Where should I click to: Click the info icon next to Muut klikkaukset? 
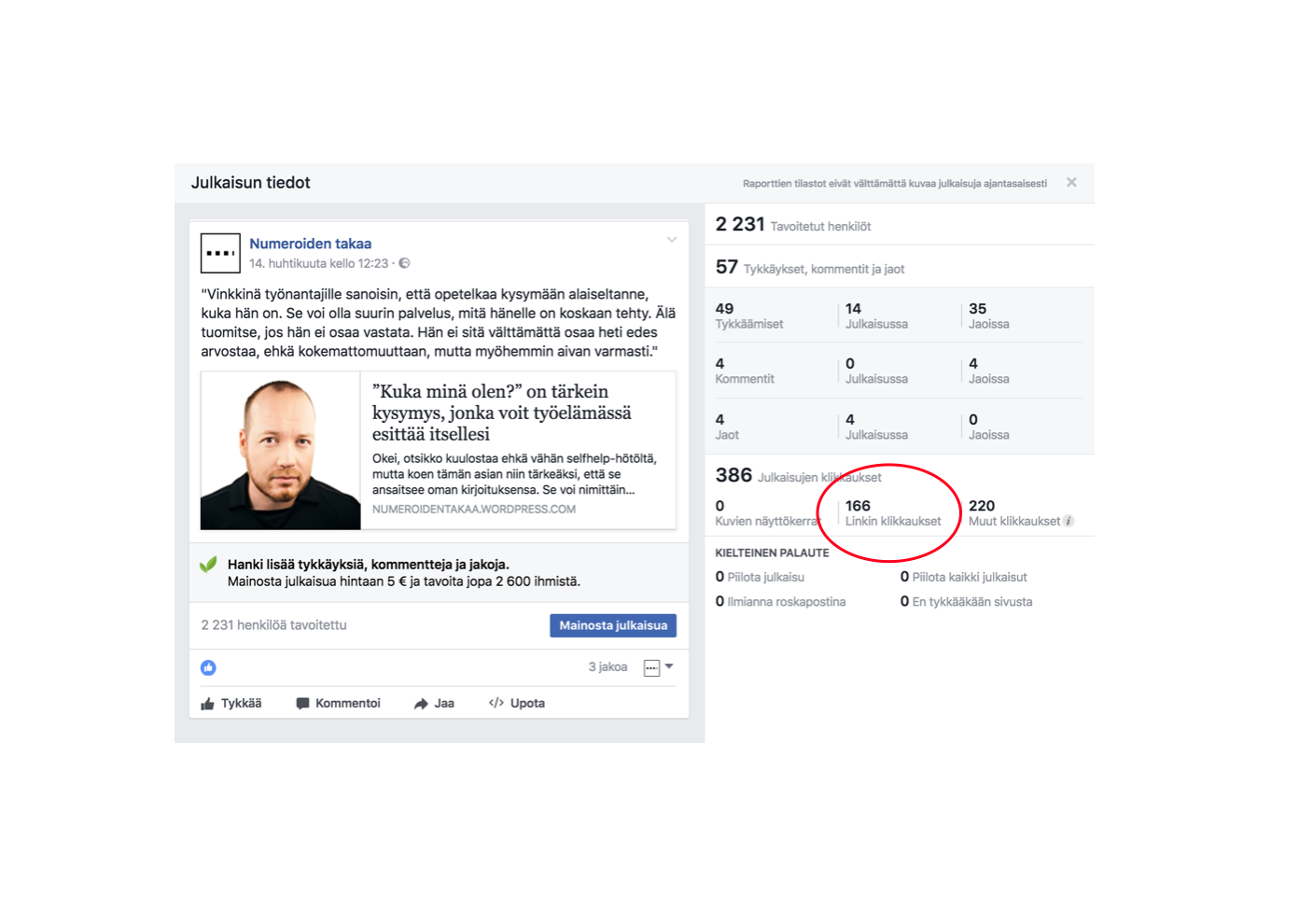pyautogui.click(x=1069, y=521)
